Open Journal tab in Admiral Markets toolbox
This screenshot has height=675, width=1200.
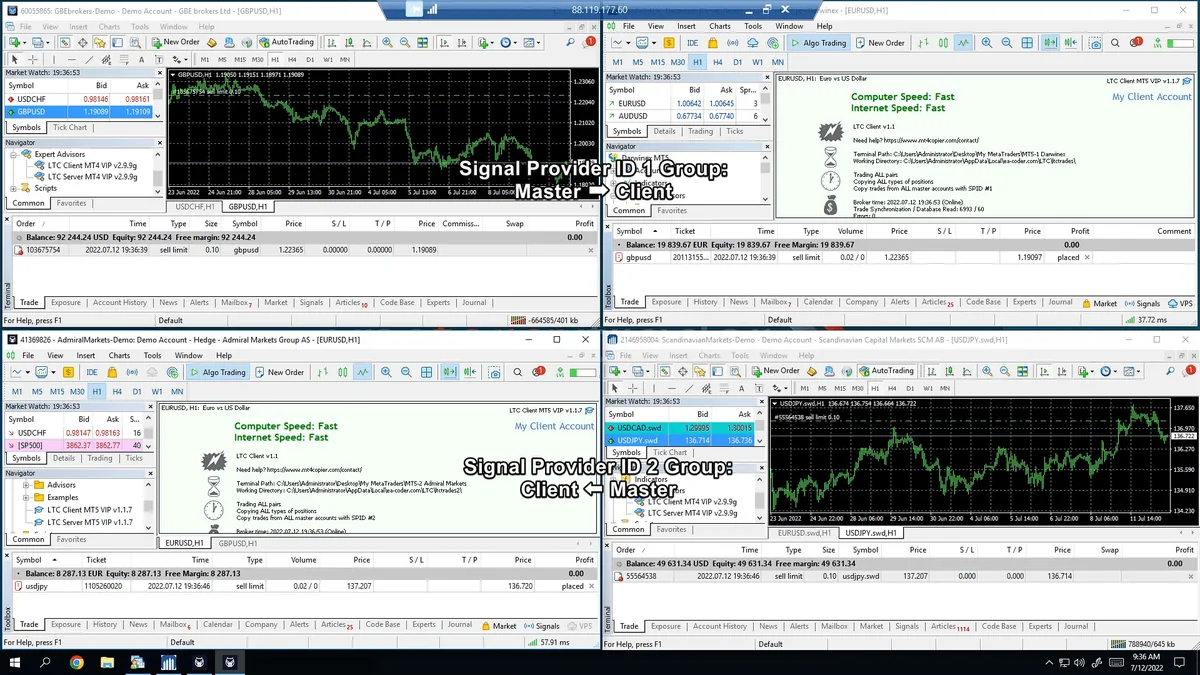click(460, 625)
